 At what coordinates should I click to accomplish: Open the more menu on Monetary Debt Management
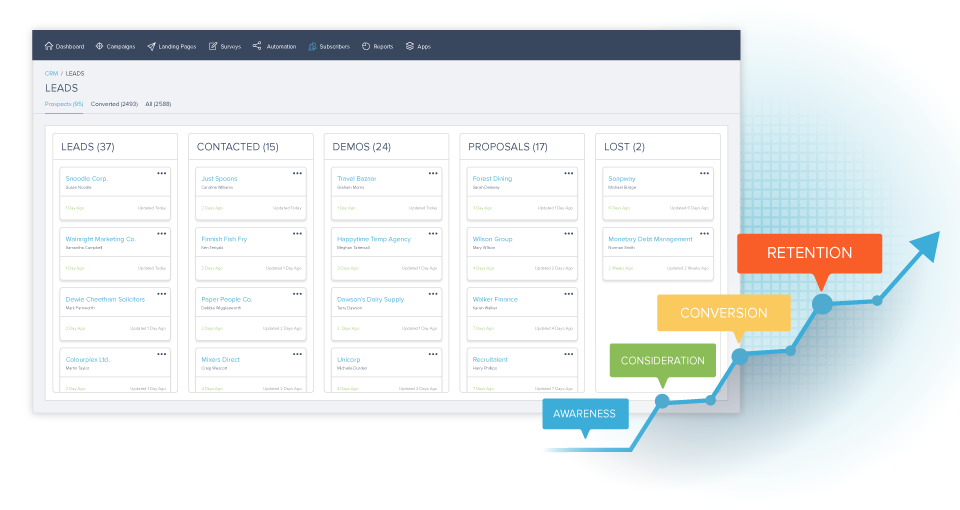(x=705, y=233)
